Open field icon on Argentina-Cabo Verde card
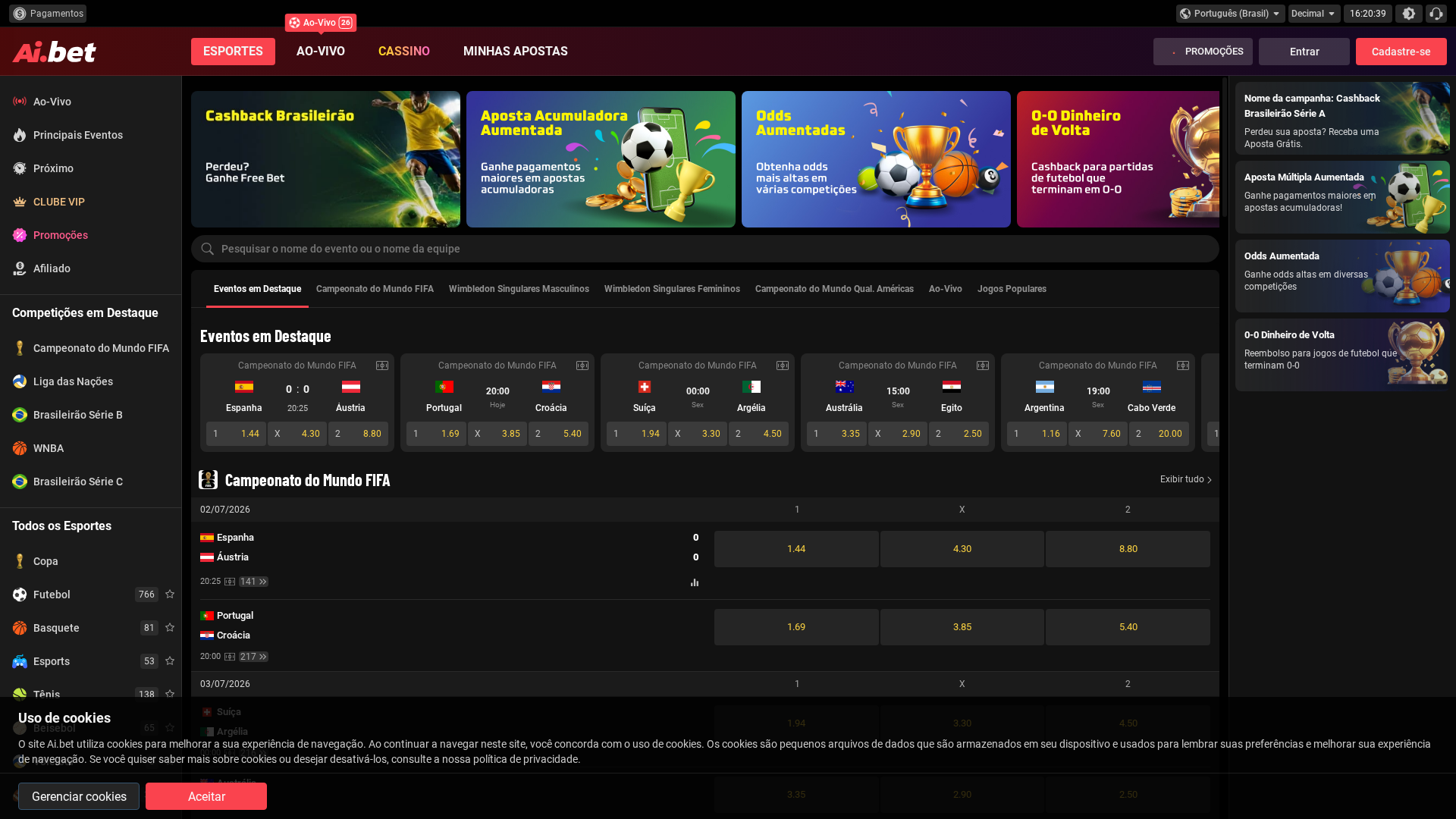 point(1183,366)
